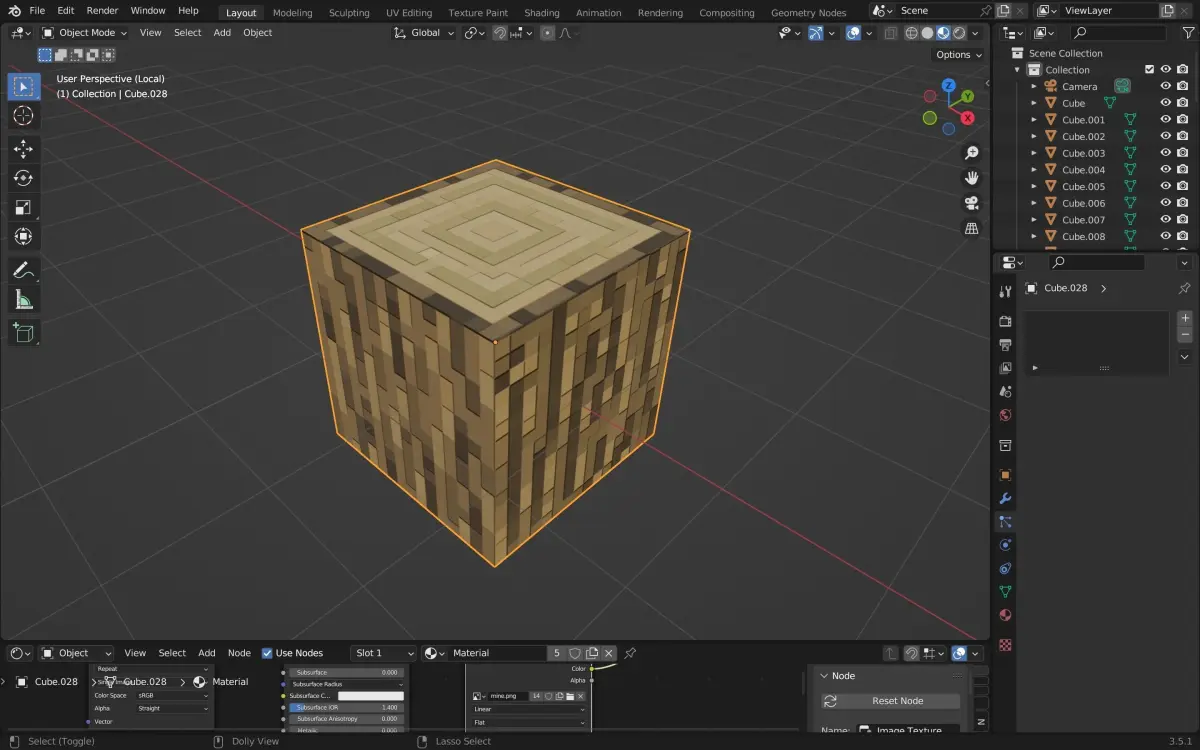Open the Output properties tab
Screen dimensions: 1200x750
tap(1005, 344)
